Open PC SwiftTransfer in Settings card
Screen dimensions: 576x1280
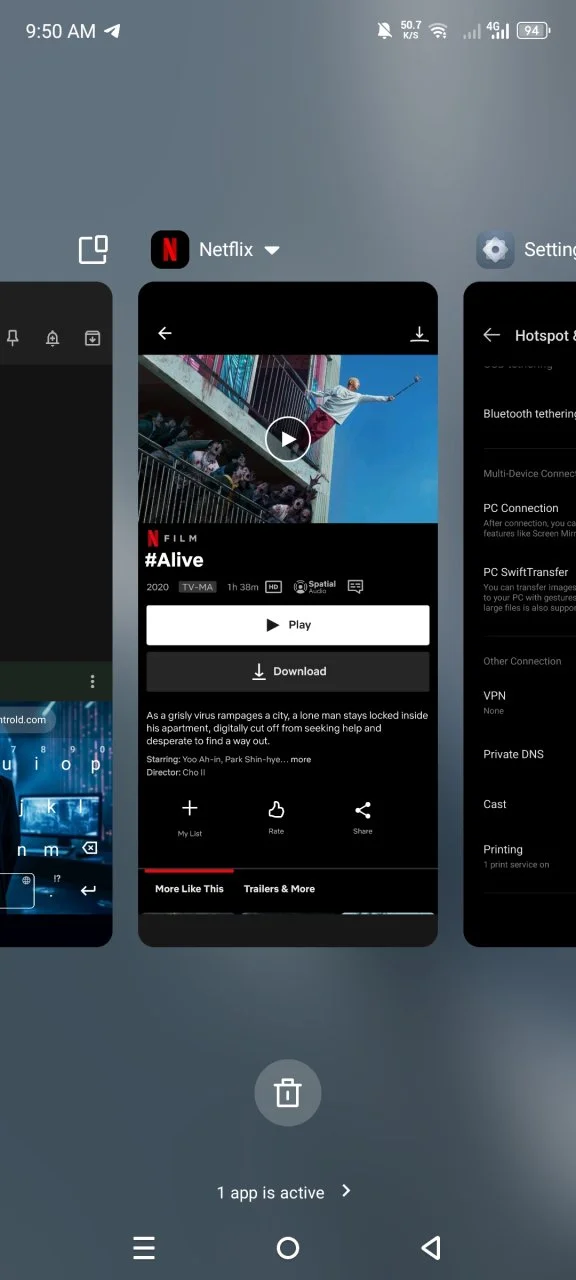(x=529, y=590)
